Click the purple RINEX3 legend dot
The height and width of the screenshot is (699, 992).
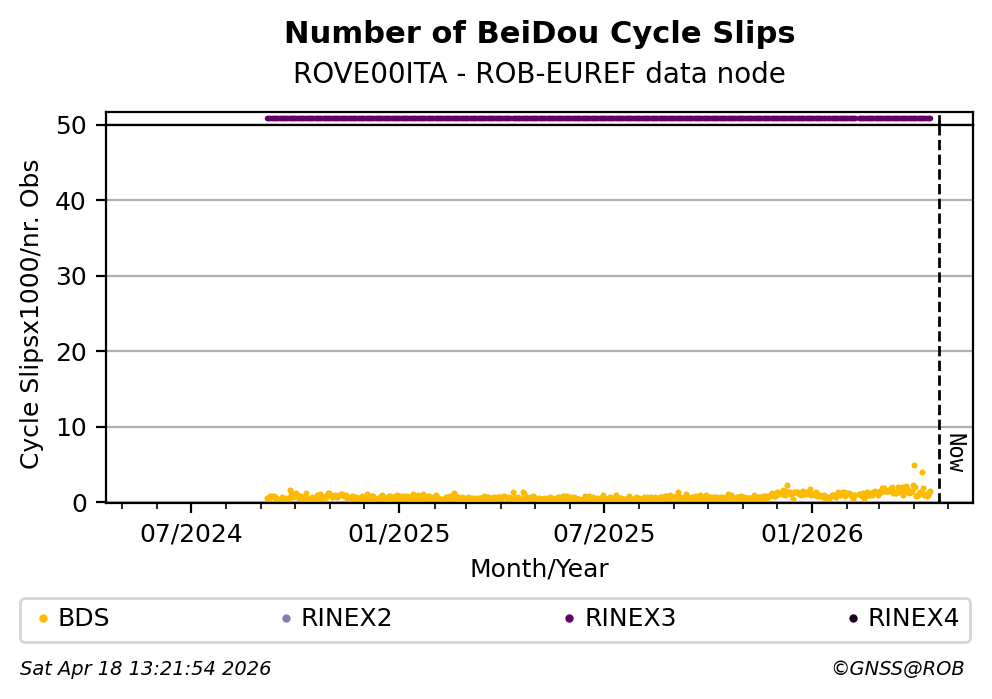click(569, 619)
